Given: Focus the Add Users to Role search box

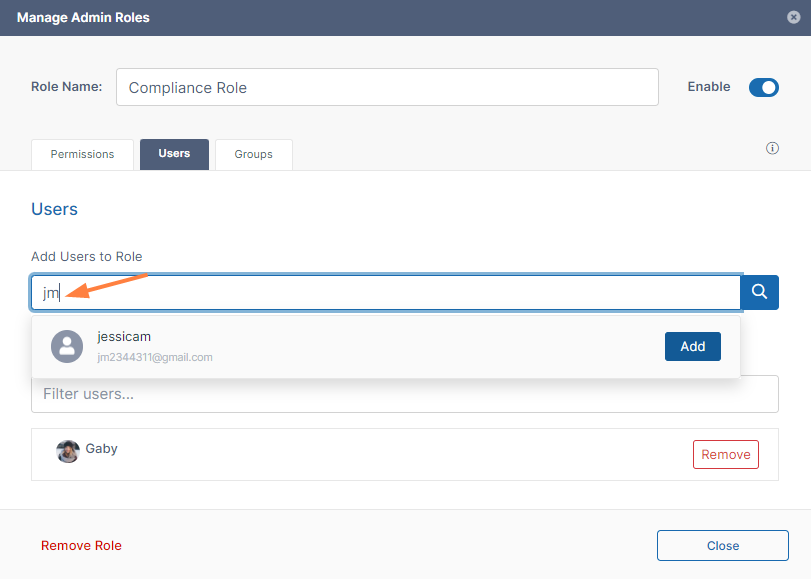Looking at the screenshot, I should [385, 292].
